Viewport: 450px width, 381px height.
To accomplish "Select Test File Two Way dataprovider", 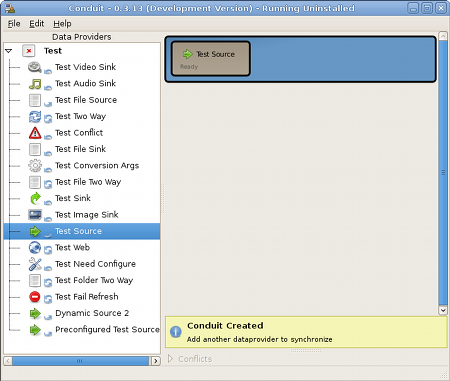I will click(88, 182).
